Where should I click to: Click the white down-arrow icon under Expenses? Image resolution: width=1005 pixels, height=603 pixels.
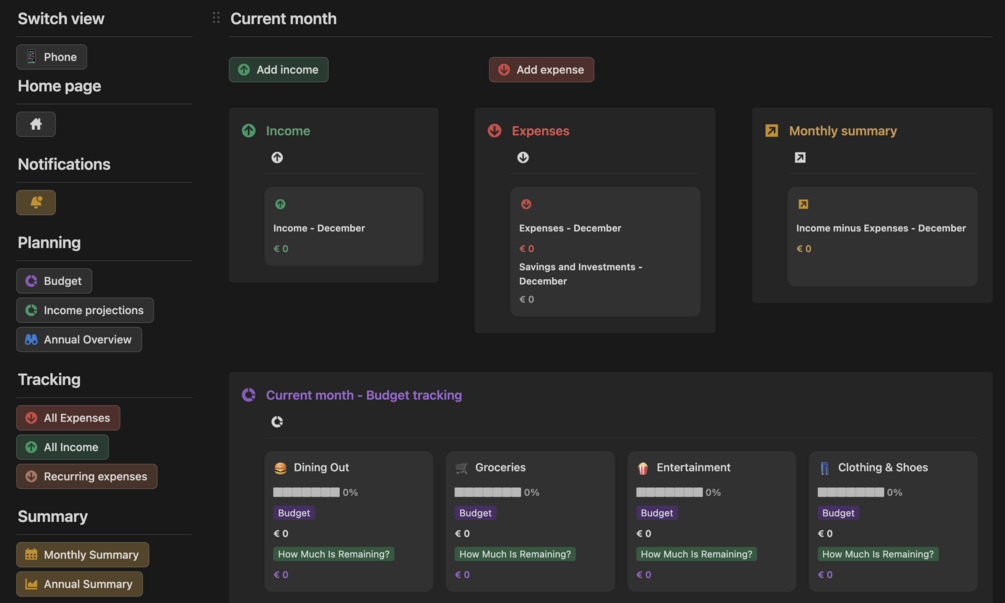(523, 158)
